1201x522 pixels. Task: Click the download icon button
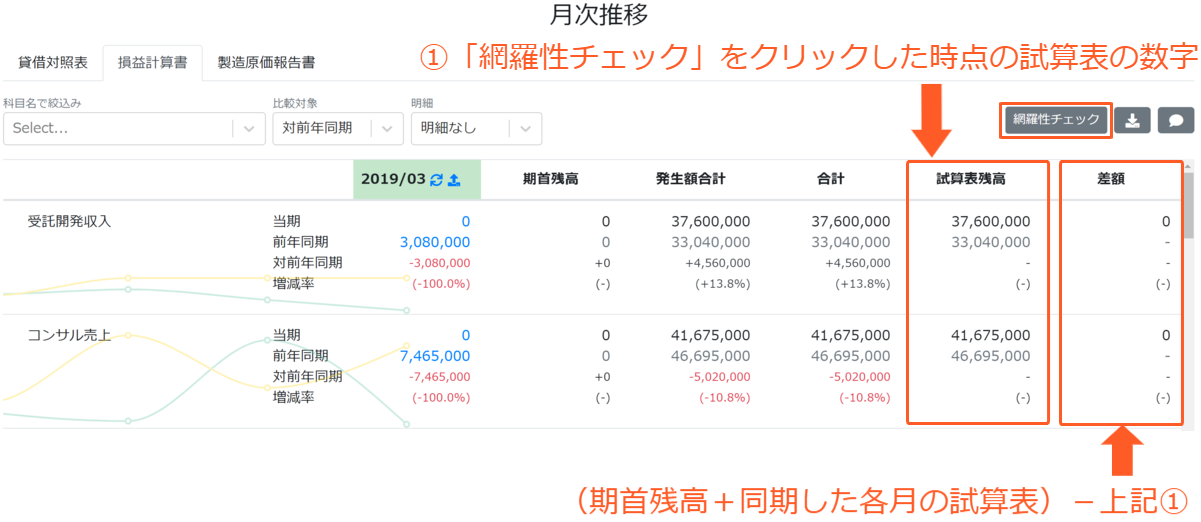1132,120
